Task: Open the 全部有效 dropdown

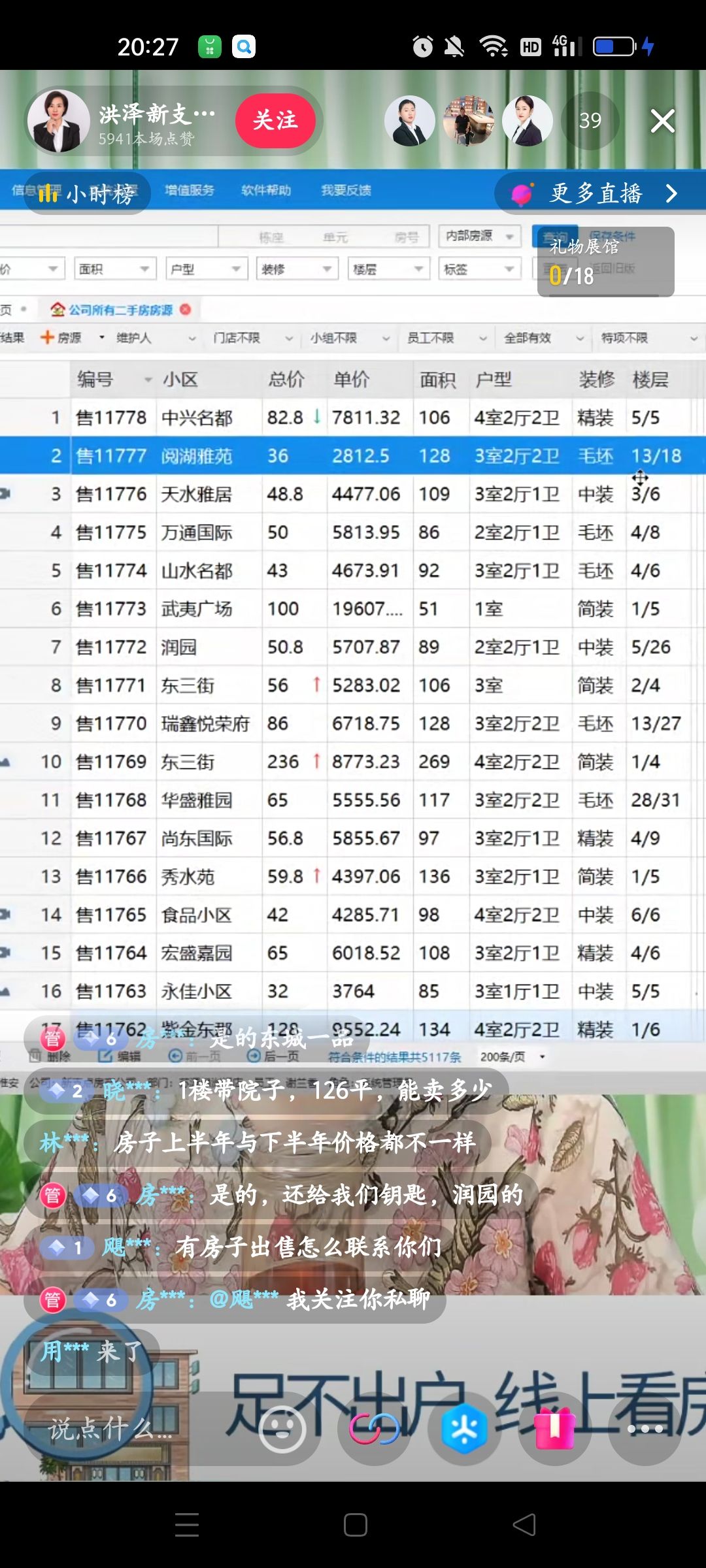Action: (544, 338)
